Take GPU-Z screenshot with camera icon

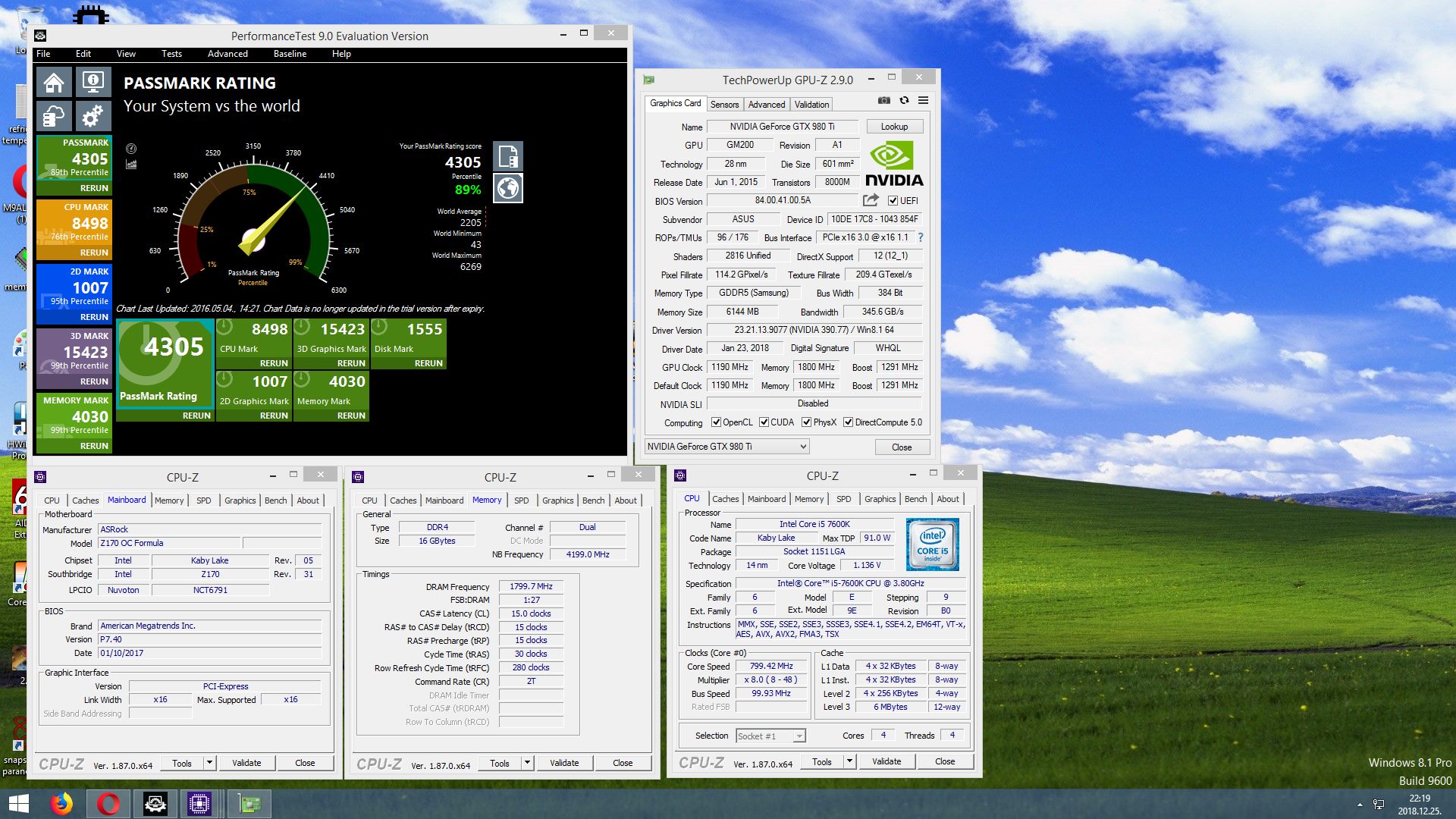[x=884, y=100]
